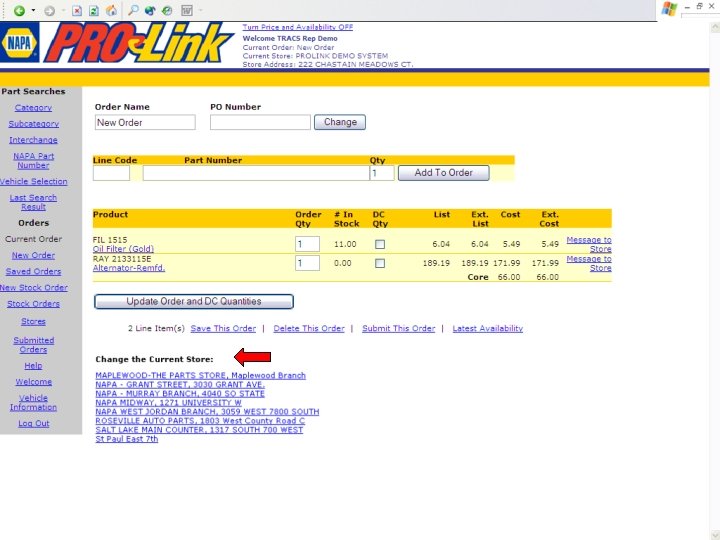Select MAPLEWOOD-THE PARTS STORE store
This screenshot has height=540, width=720.
click(x=200, y=375)
